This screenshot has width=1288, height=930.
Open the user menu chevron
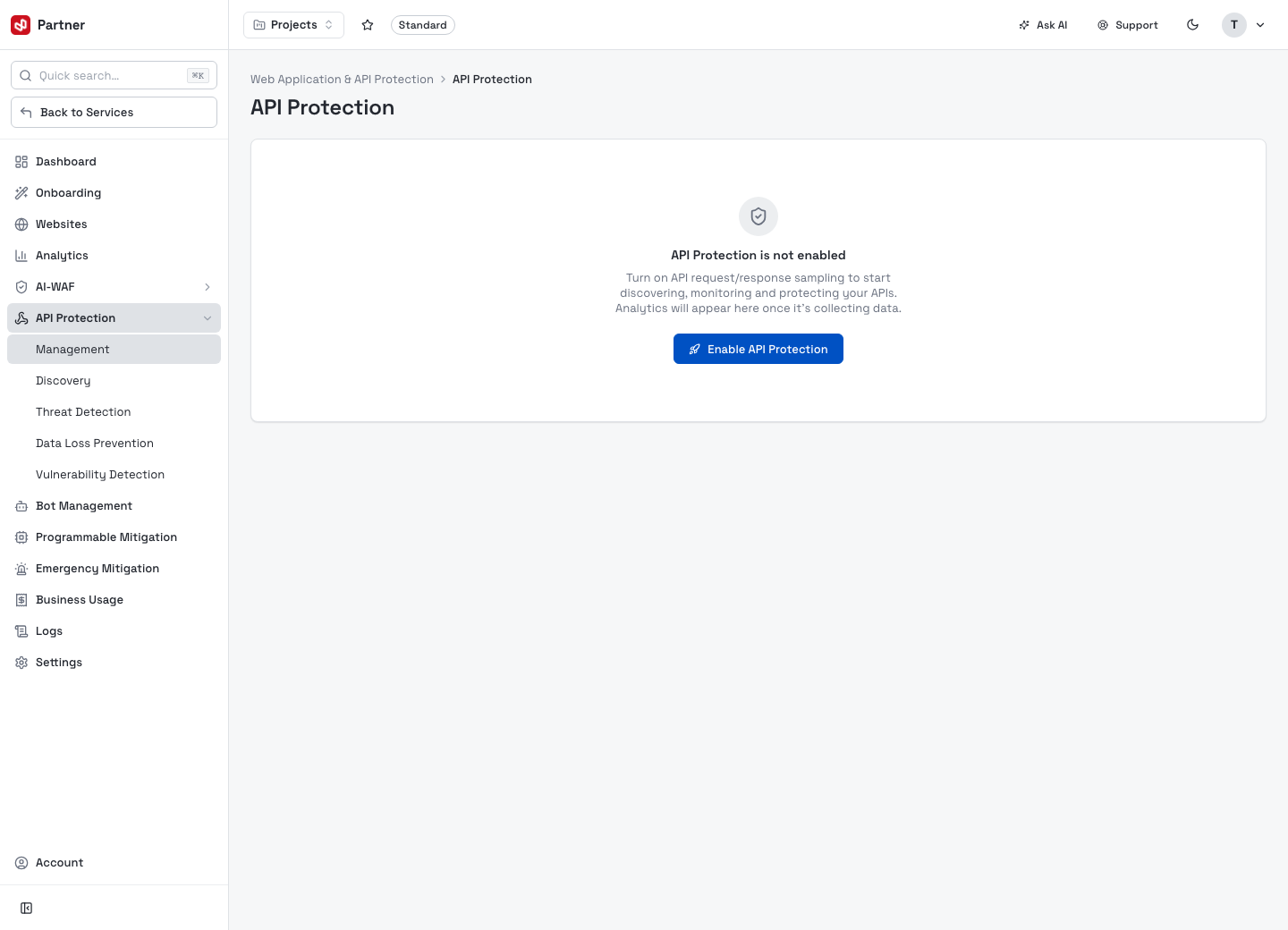[x=1260, y=25]
